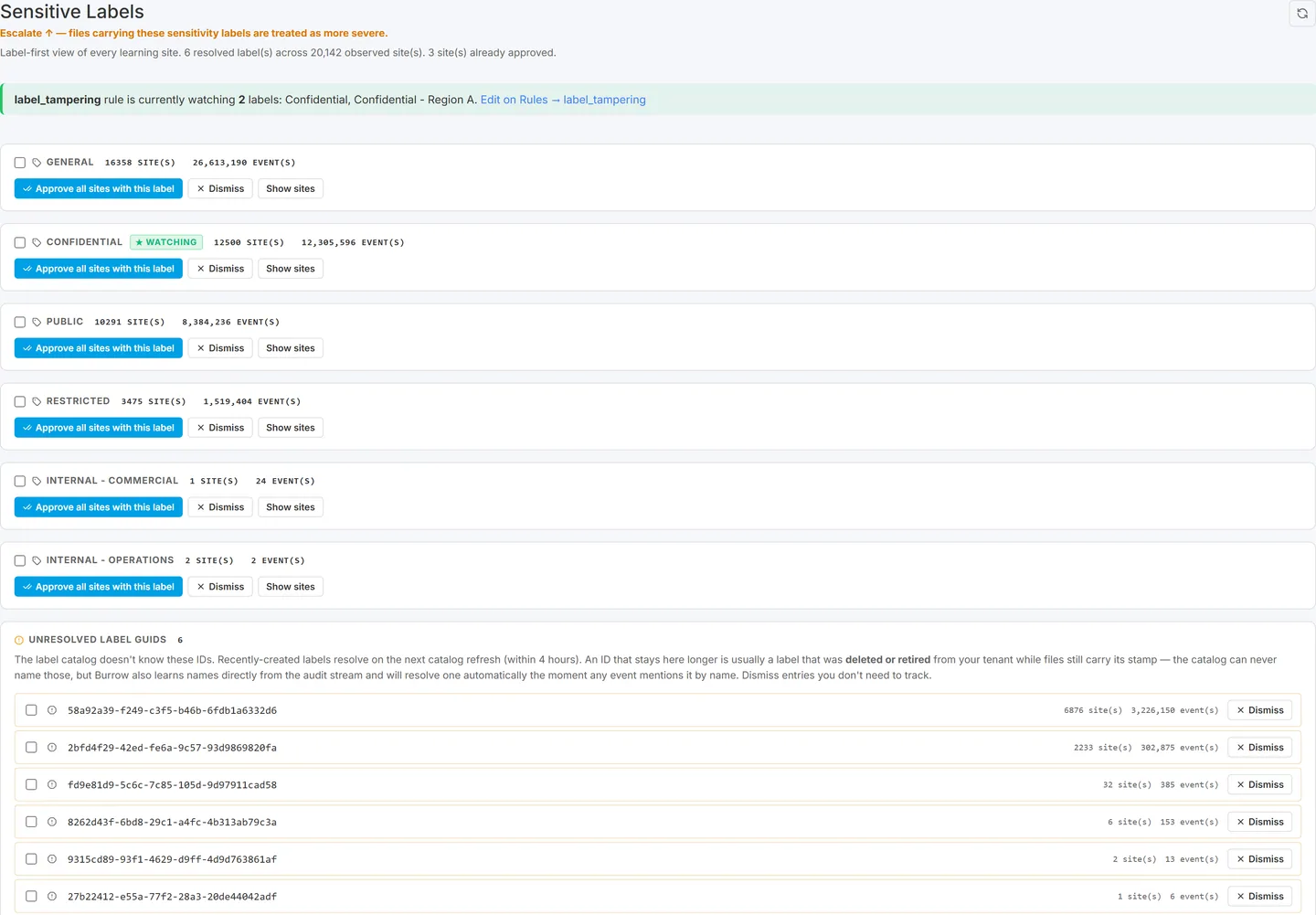The height and width of the screenshot is (915, 1316).
Task: Dismiss the PUBLIC label
Action: (220, 348)
